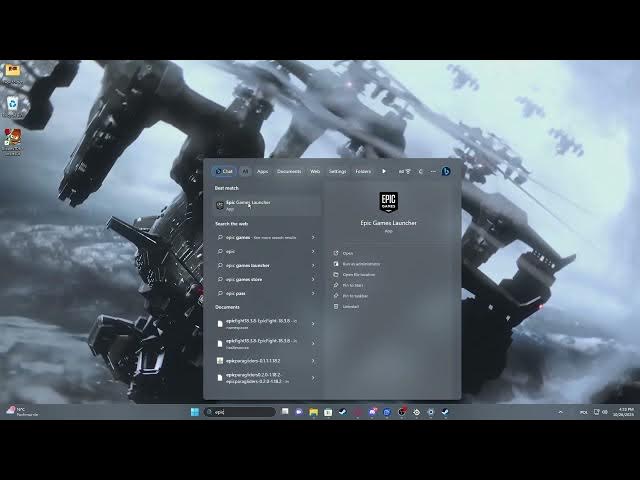The image size is (640, 480).
Task: Expand 'epic games store' suggestion chevron
Action: [313, 279]
